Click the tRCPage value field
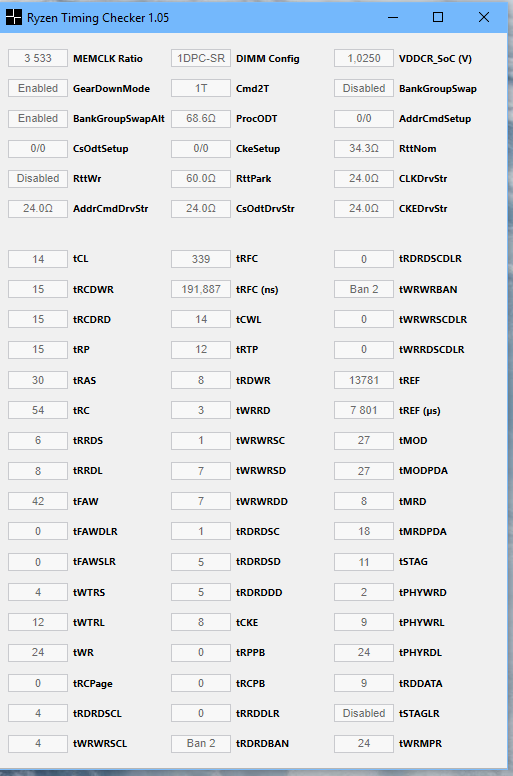The image size is (513, 776). [38, 683]
